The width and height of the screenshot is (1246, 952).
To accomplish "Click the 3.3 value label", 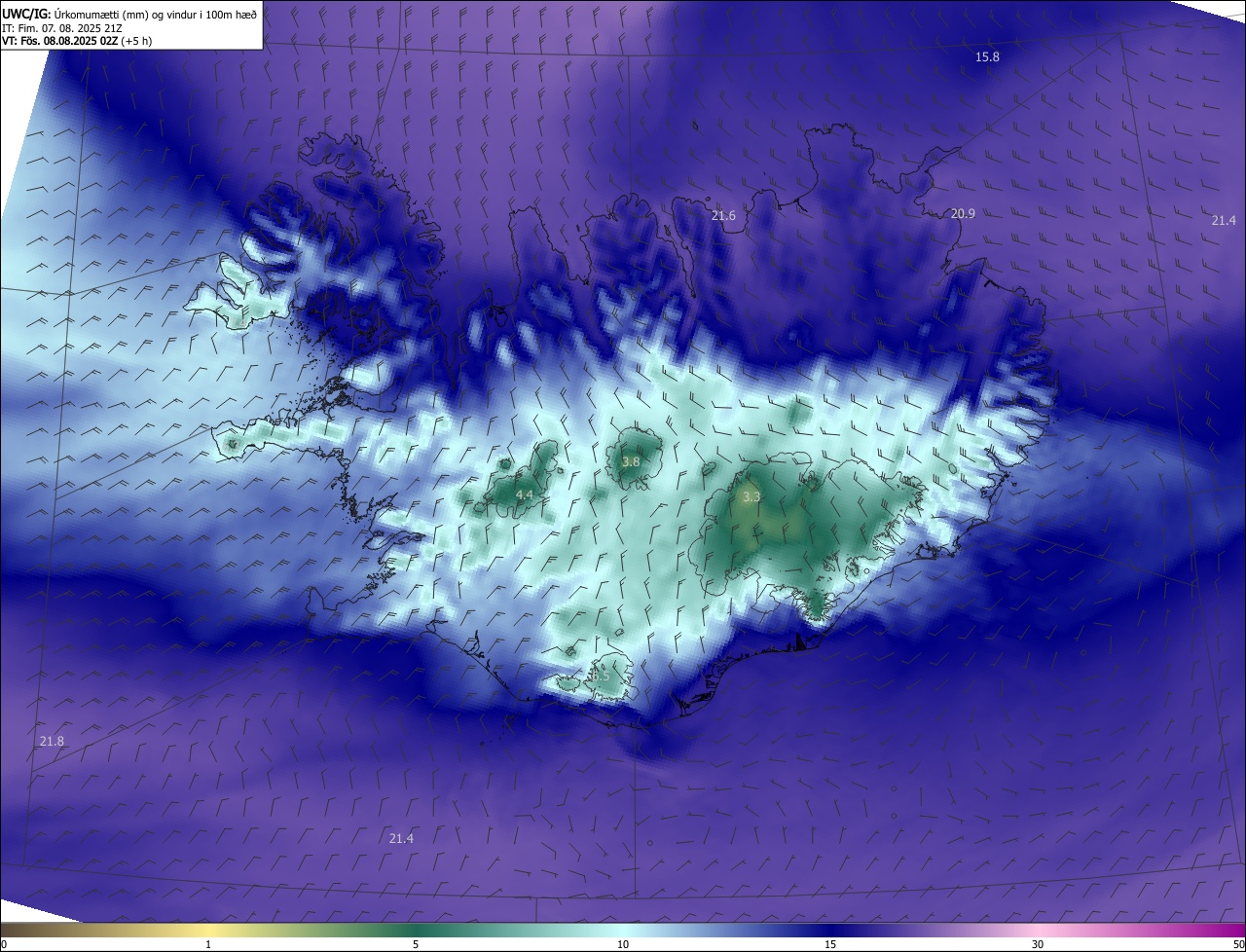I will point(751,496).
